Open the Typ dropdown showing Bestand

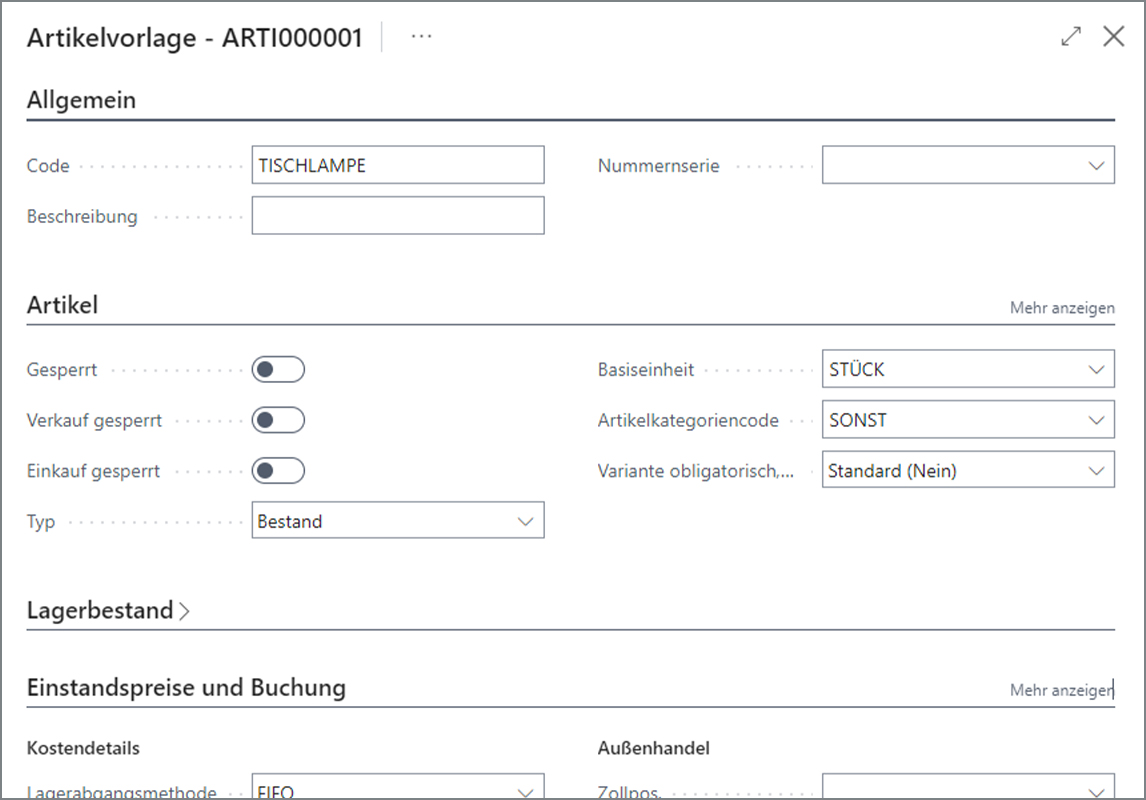point(398,520)
